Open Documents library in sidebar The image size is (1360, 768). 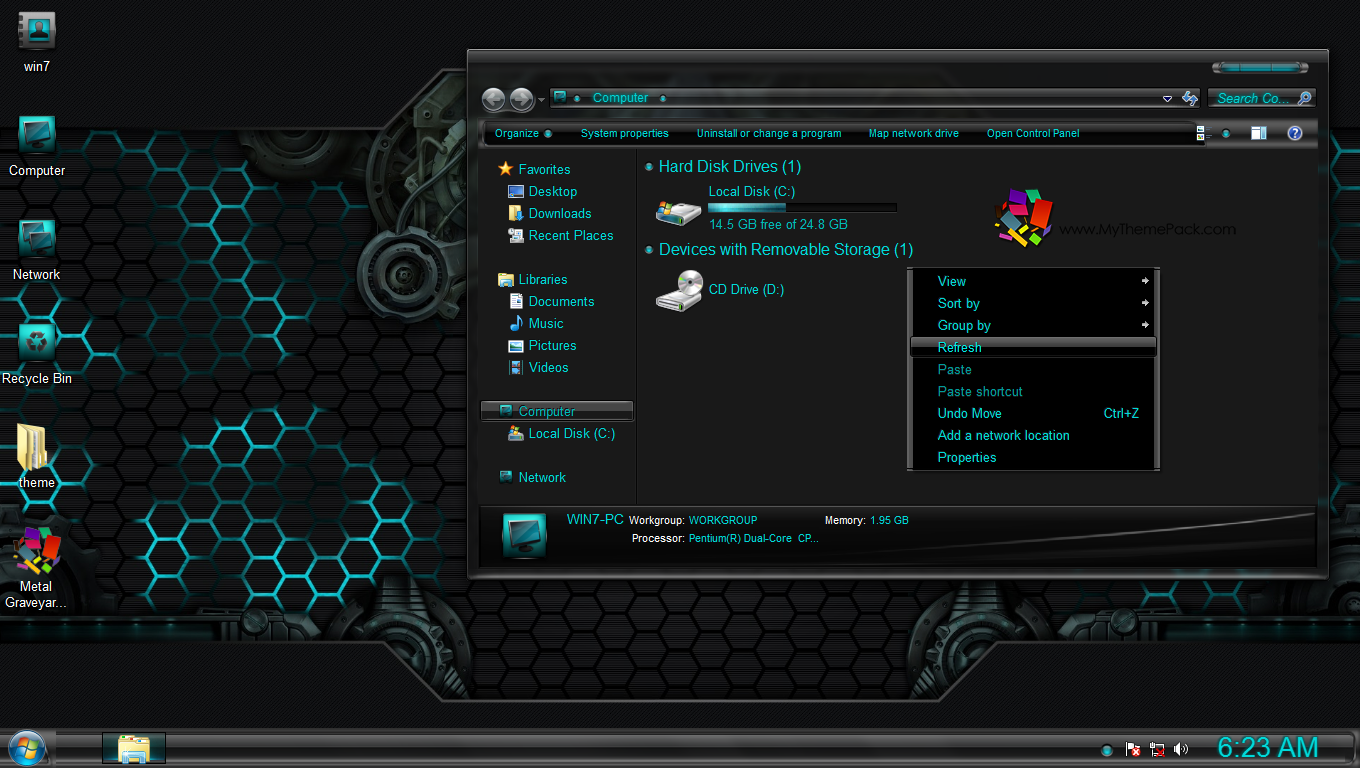tap(551, 301)
